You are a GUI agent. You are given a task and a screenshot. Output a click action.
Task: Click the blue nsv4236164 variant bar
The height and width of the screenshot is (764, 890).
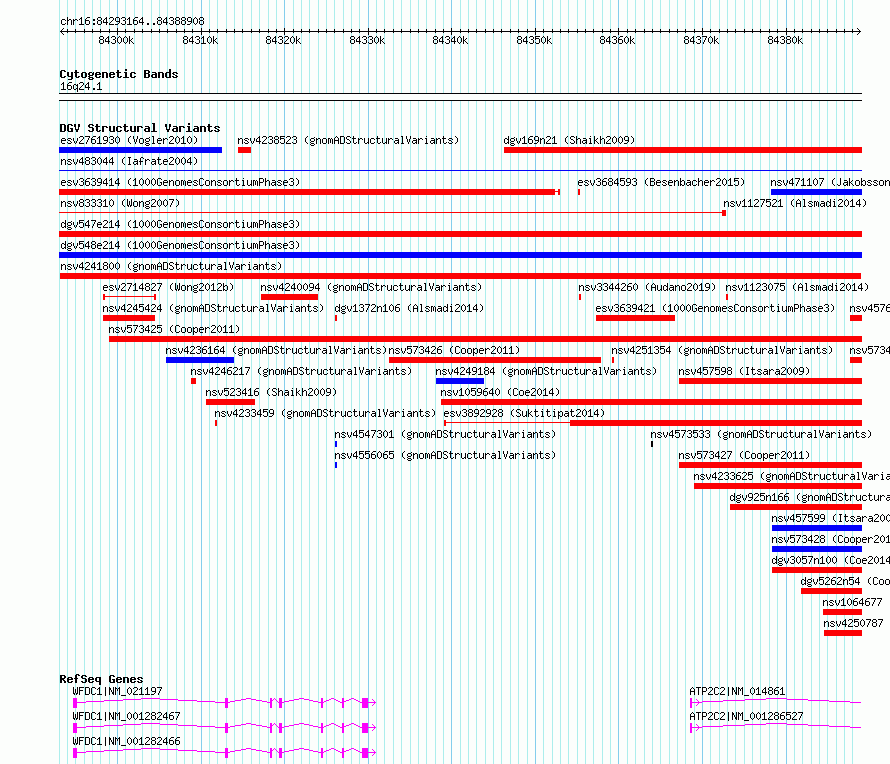pyautogui.click(x=200, y=360)
